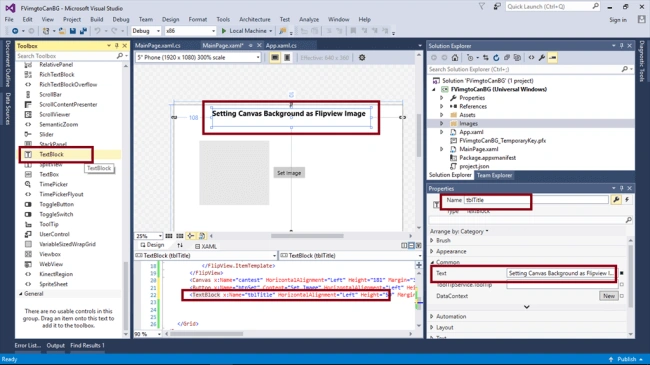
Task: Click View Code icon in Solution Explorer
Action: [x=531, y=58]
